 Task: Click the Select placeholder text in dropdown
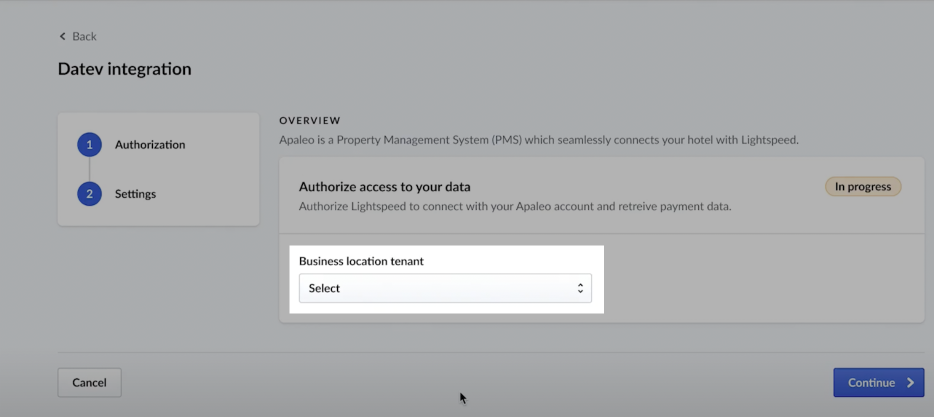click(325, 289)
